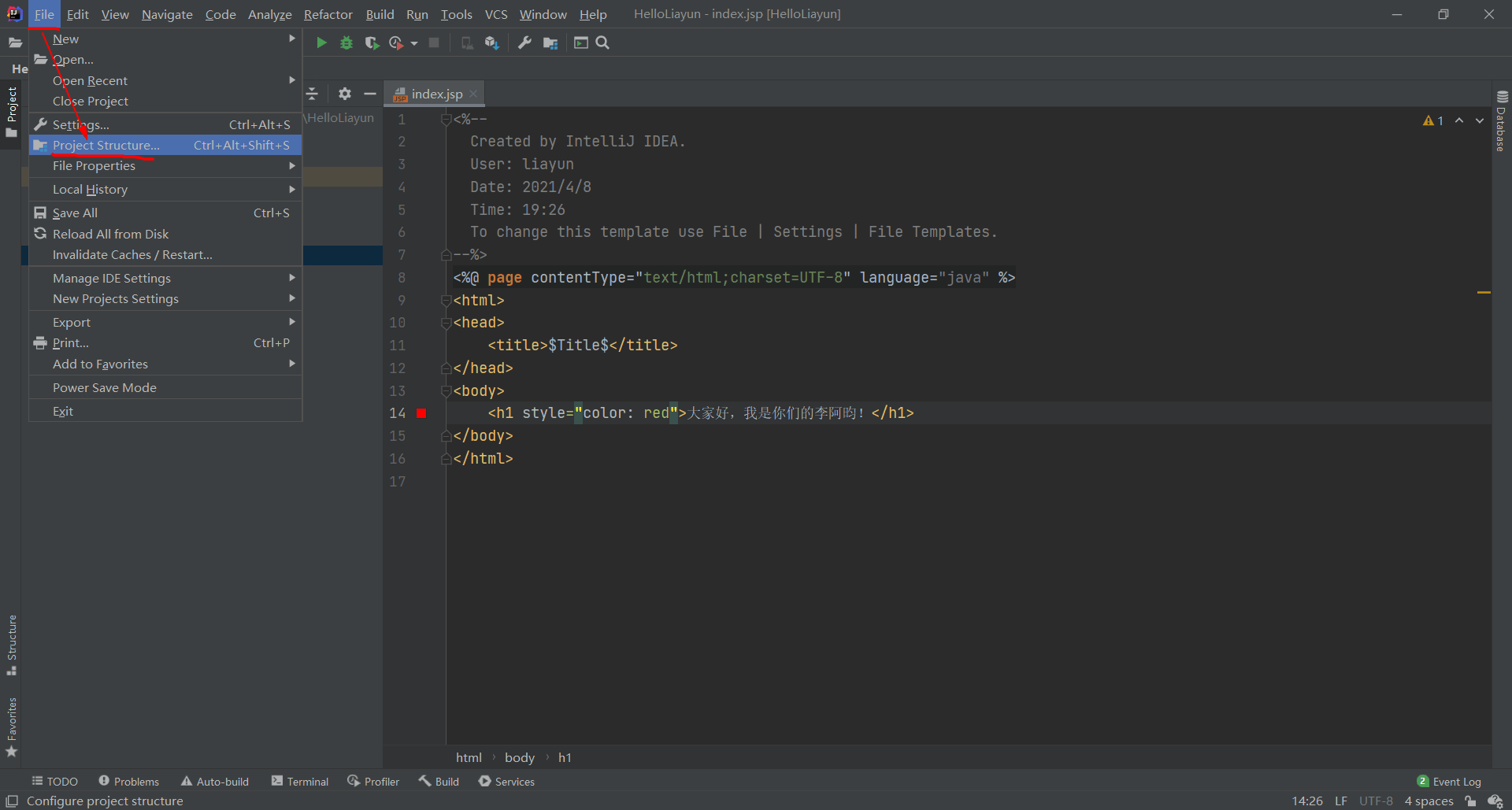Run with Coverage icon in toolbar

click(x=372, y=43)
